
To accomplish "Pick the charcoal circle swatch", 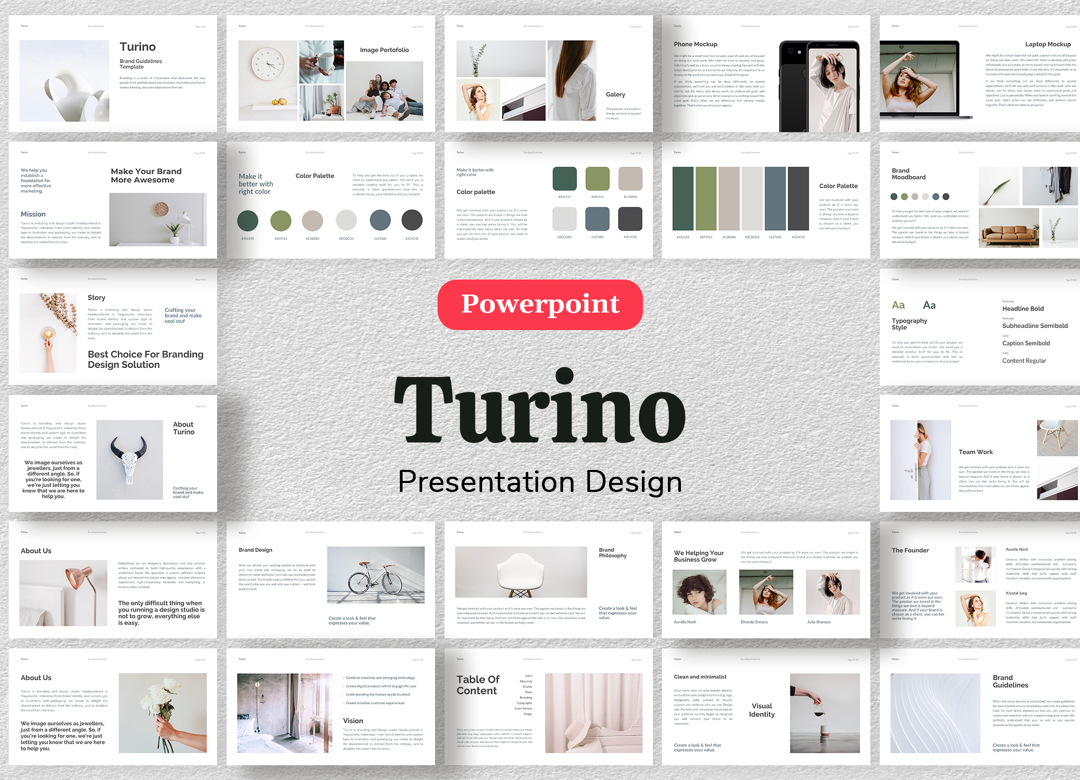I will 412,220.
